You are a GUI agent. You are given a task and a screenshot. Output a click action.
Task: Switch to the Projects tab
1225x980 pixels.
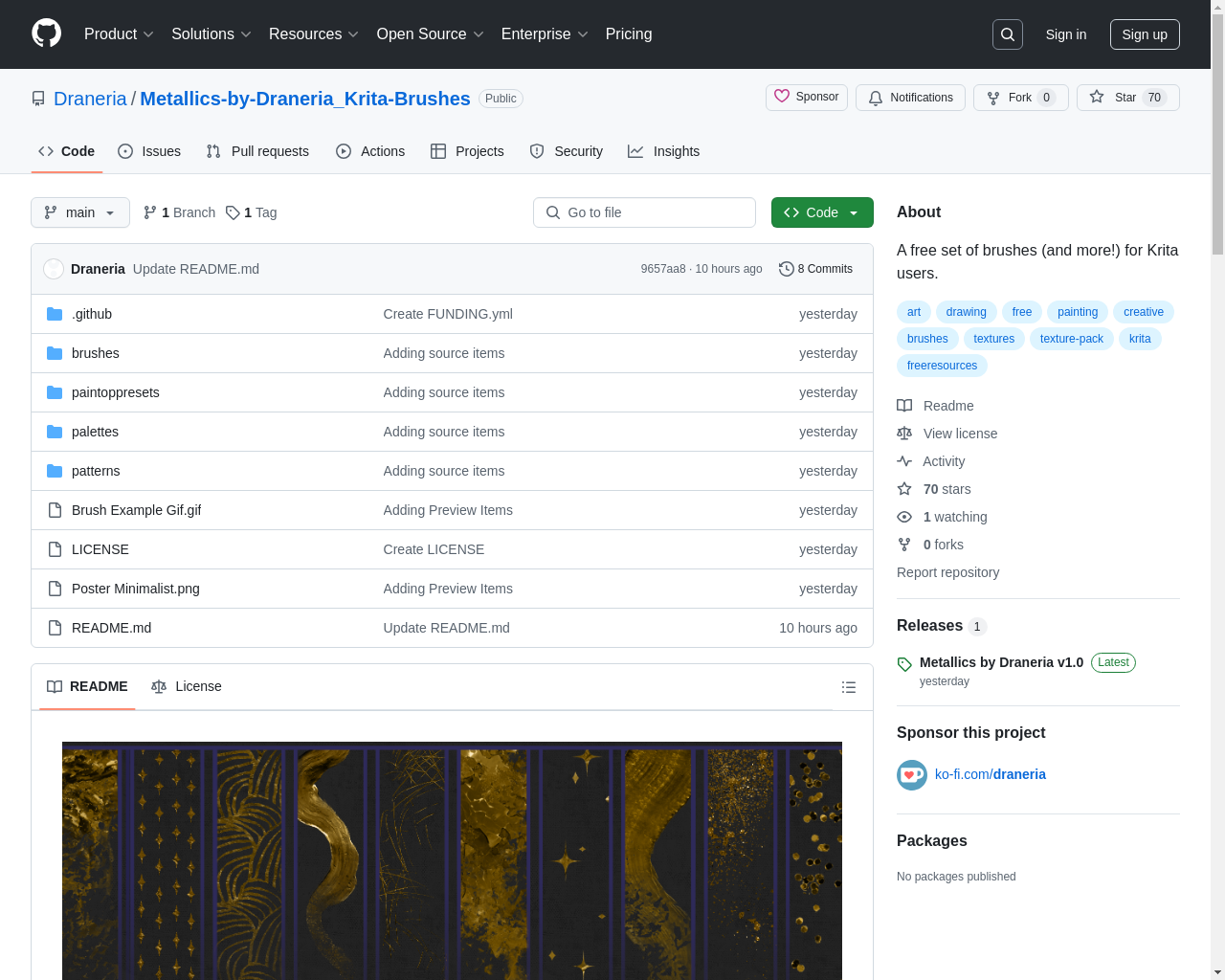click(x=467, y=151)
